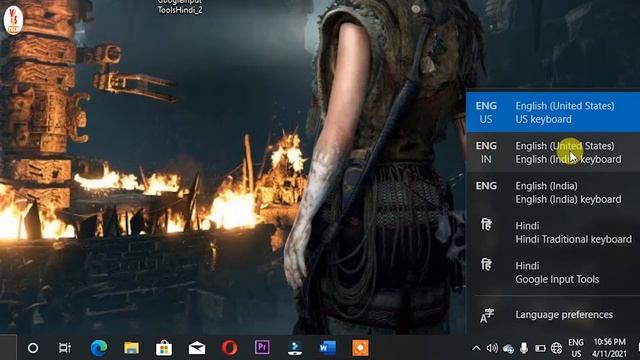
Task: Open Language preferences
Action: click(x=553, y=315)
